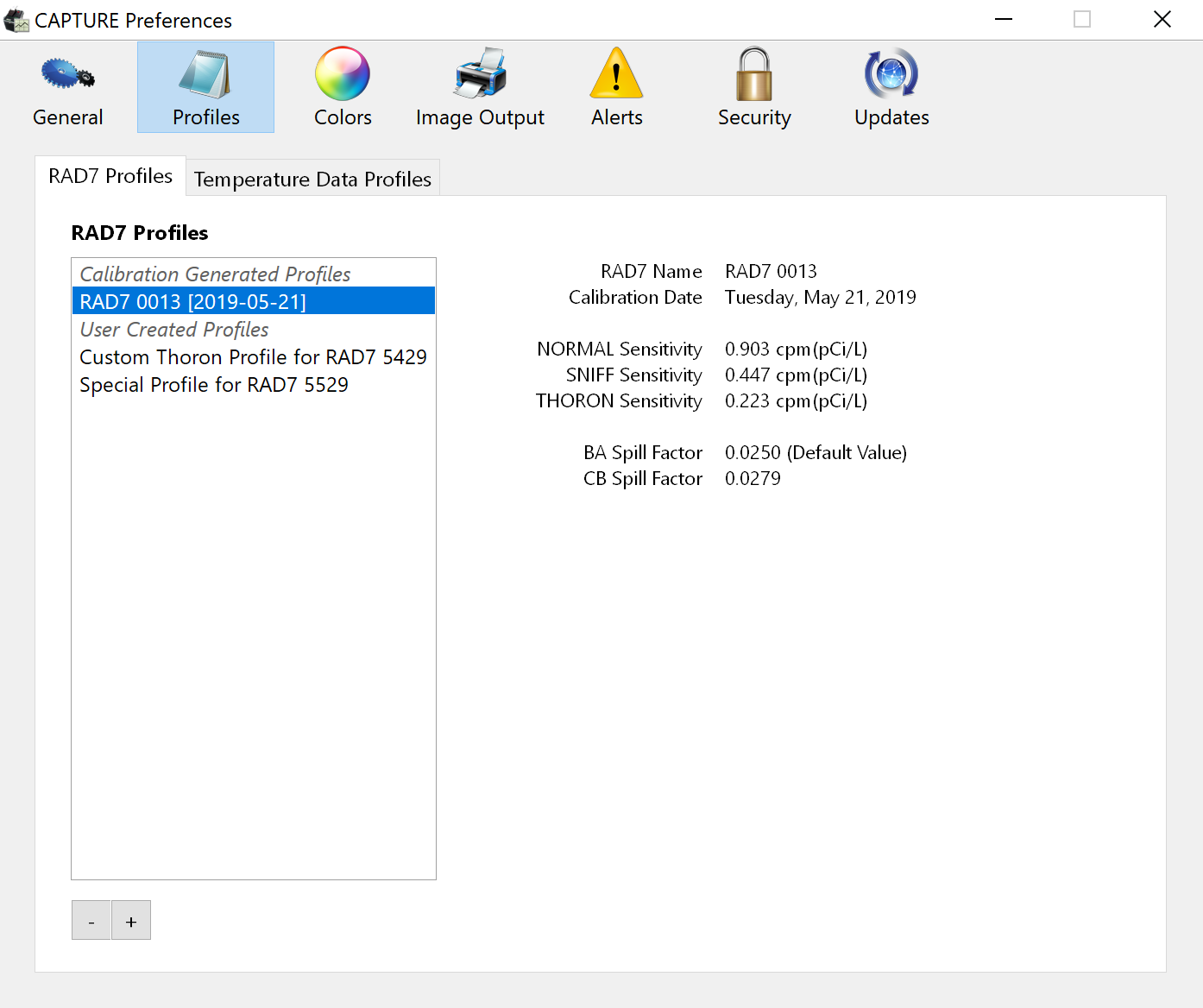Open the Updates globe icon
Screen dimensions: 1203x1008
891,75
